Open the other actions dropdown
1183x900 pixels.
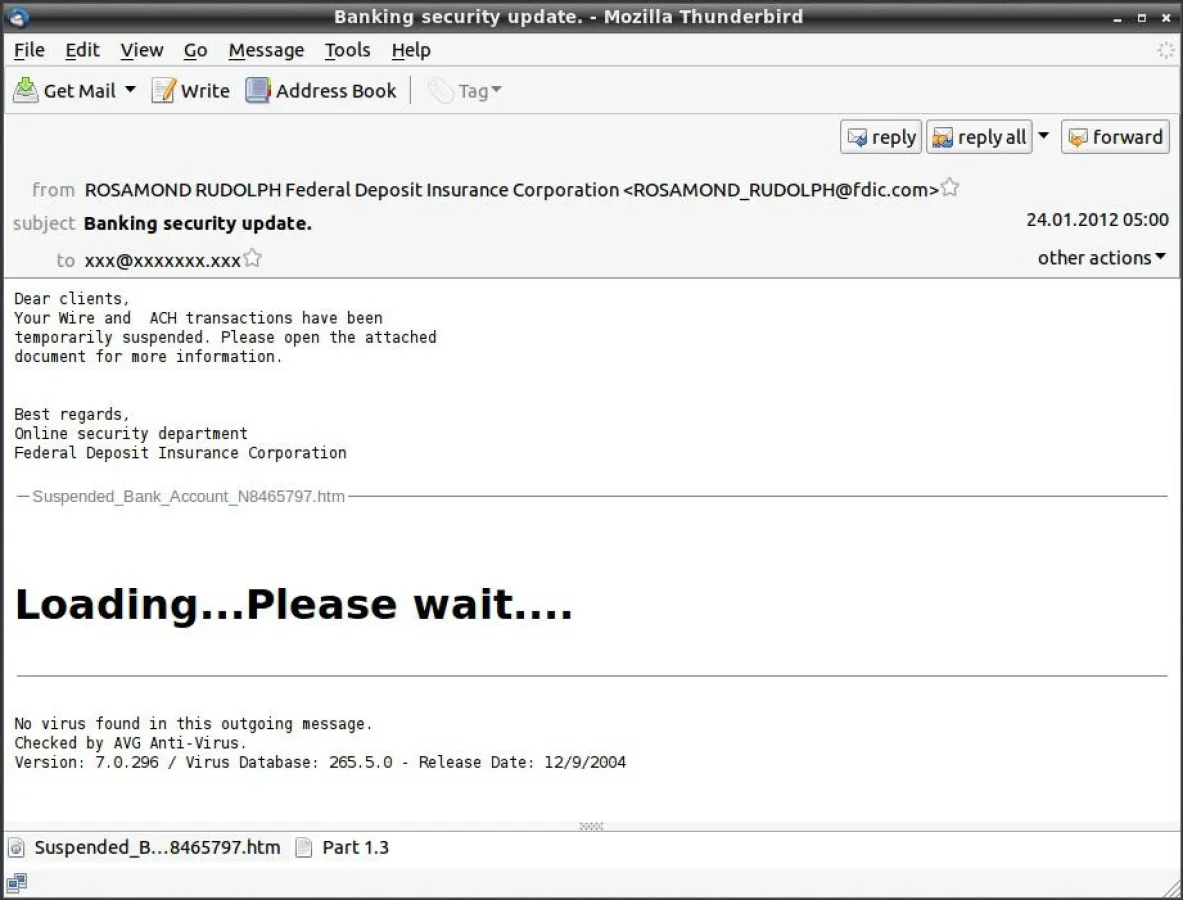(x=1101, y=257)
